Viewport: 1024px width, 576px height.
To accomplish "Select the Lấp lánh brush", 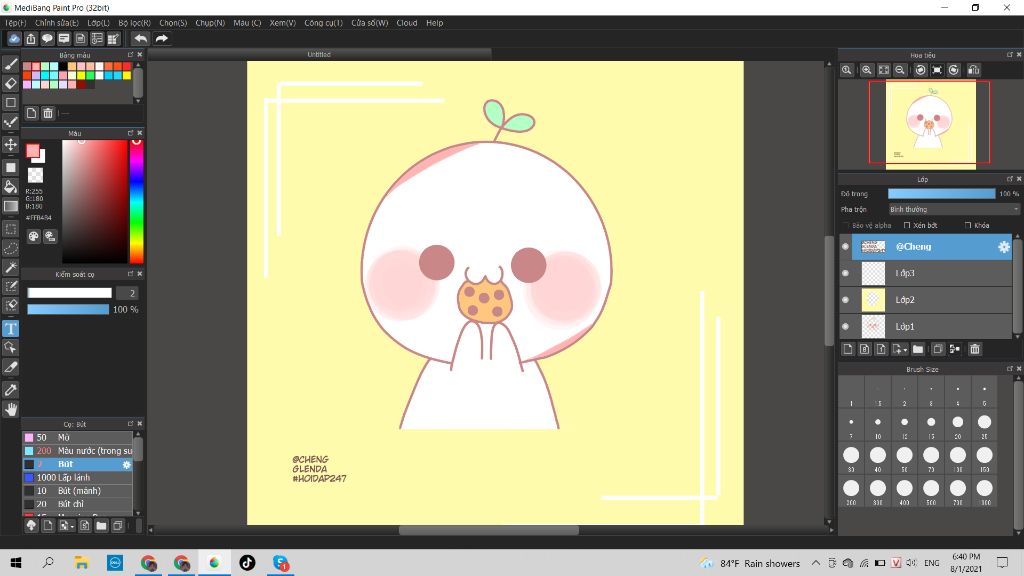I will [x=78, y=477].
